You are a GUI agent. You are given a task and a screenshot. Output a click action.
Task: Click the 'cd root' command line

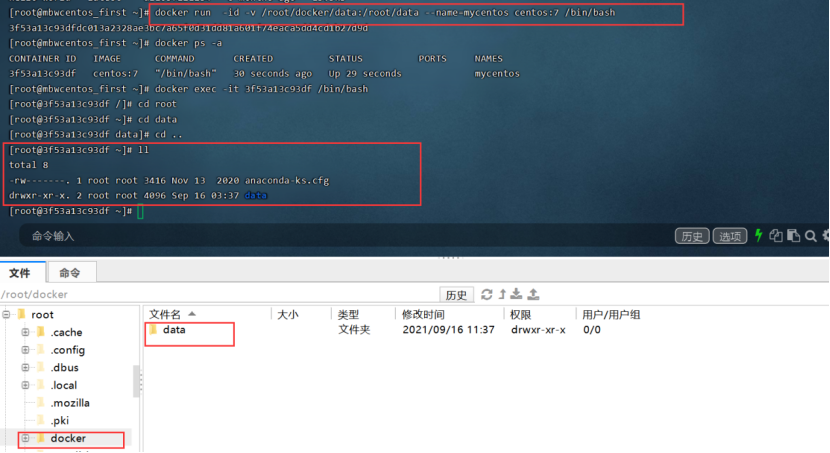[x=157, y=104]
